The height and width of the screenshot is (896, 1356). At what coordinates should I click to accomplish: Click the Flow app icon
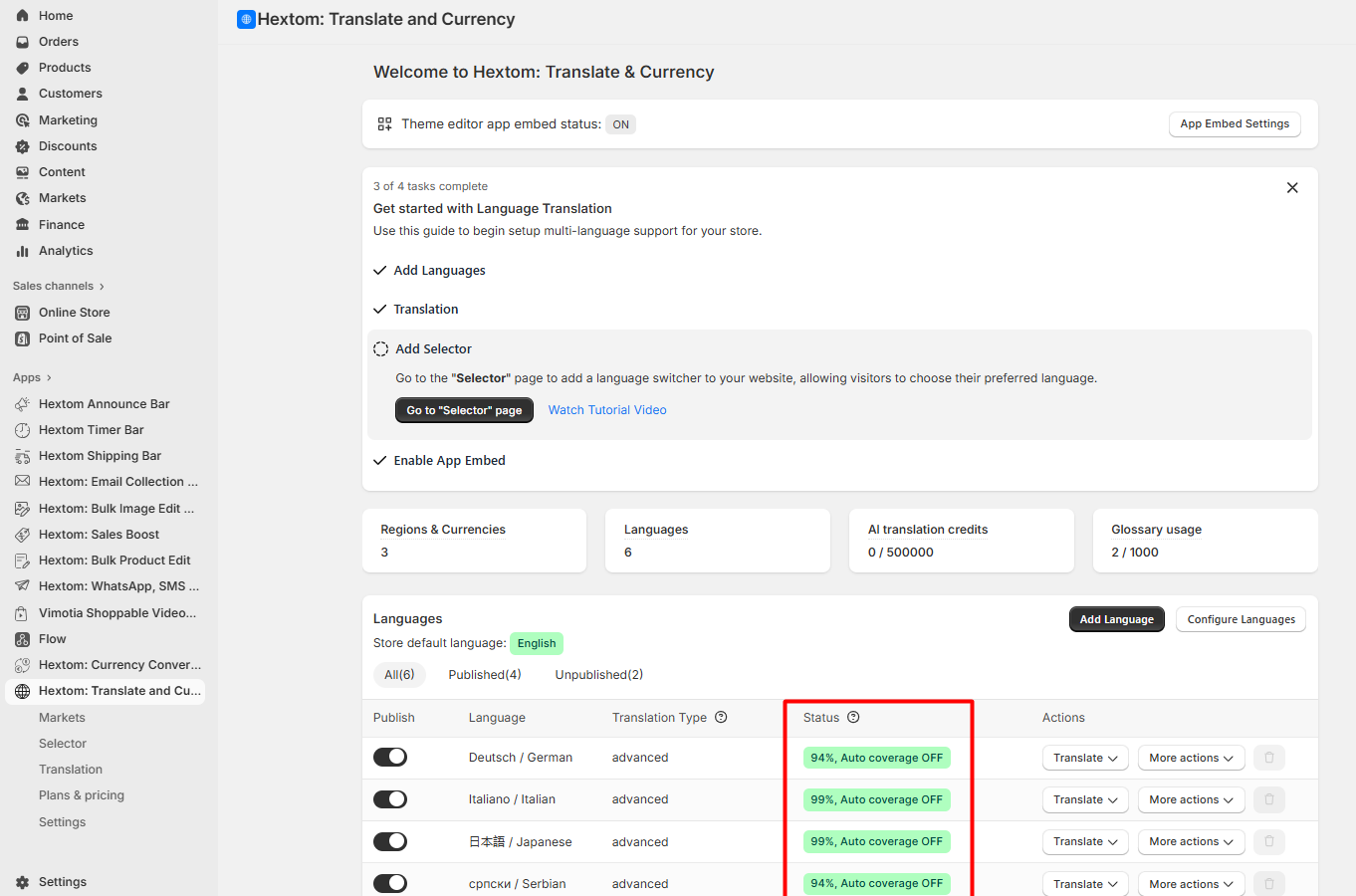(22, 639)
